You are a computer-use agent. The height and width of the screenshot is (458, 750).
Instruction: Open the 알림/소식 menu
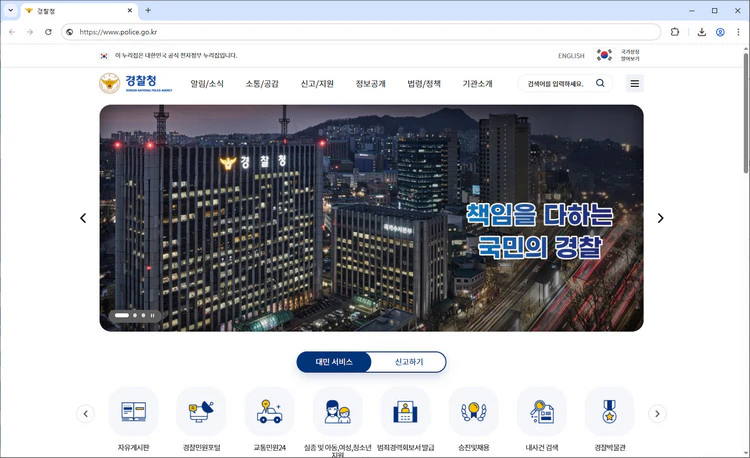point(207,84)
